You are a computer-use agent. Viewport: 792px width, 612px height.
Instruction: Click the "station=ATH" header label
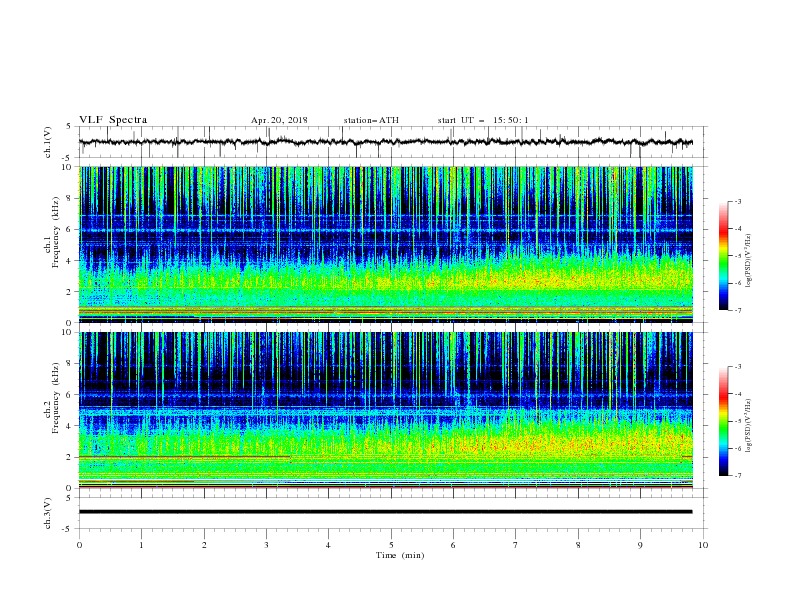[371, 120]
